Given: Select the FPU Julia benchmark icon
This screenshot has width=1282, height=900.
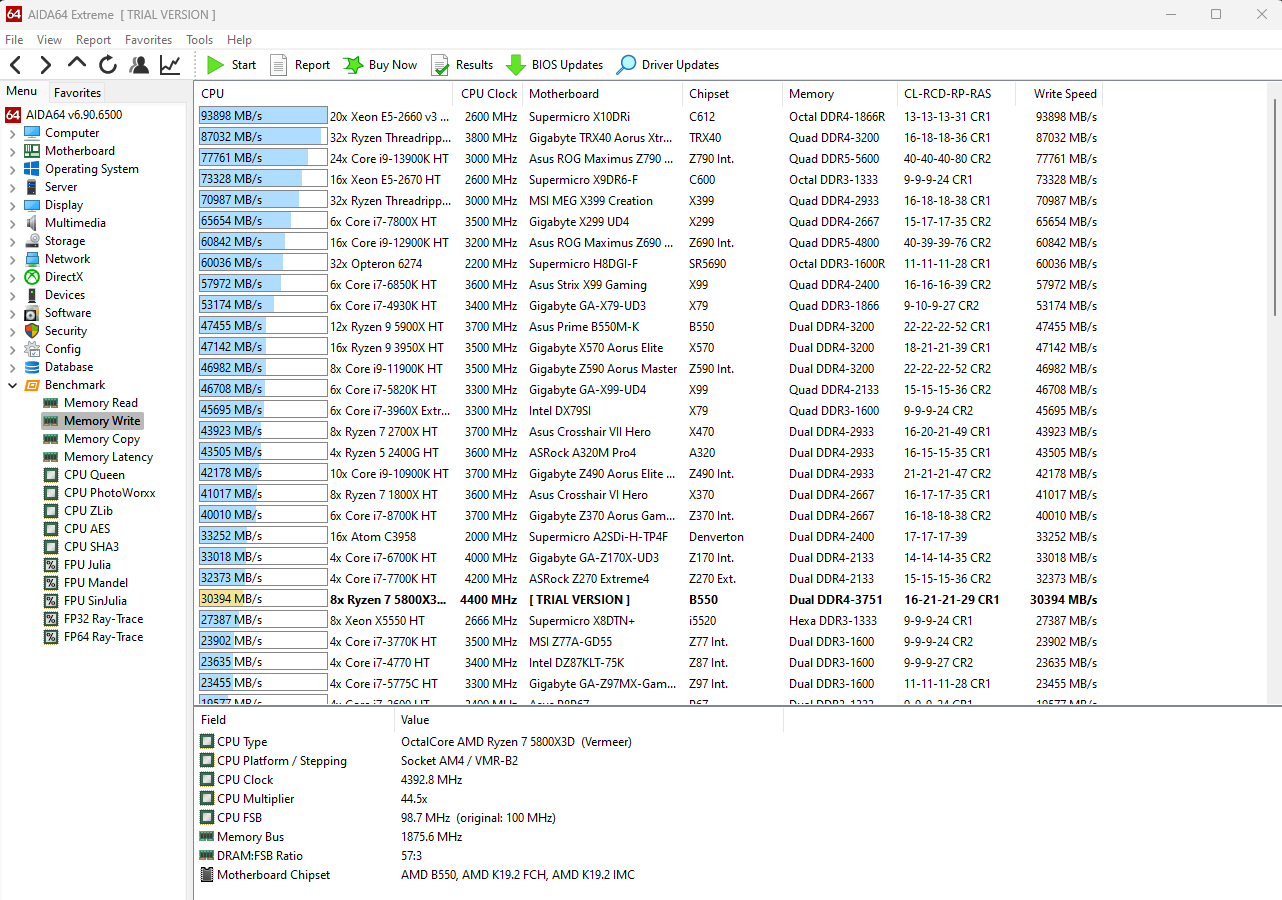Looking at the screenshot, I should pos(51,565).
